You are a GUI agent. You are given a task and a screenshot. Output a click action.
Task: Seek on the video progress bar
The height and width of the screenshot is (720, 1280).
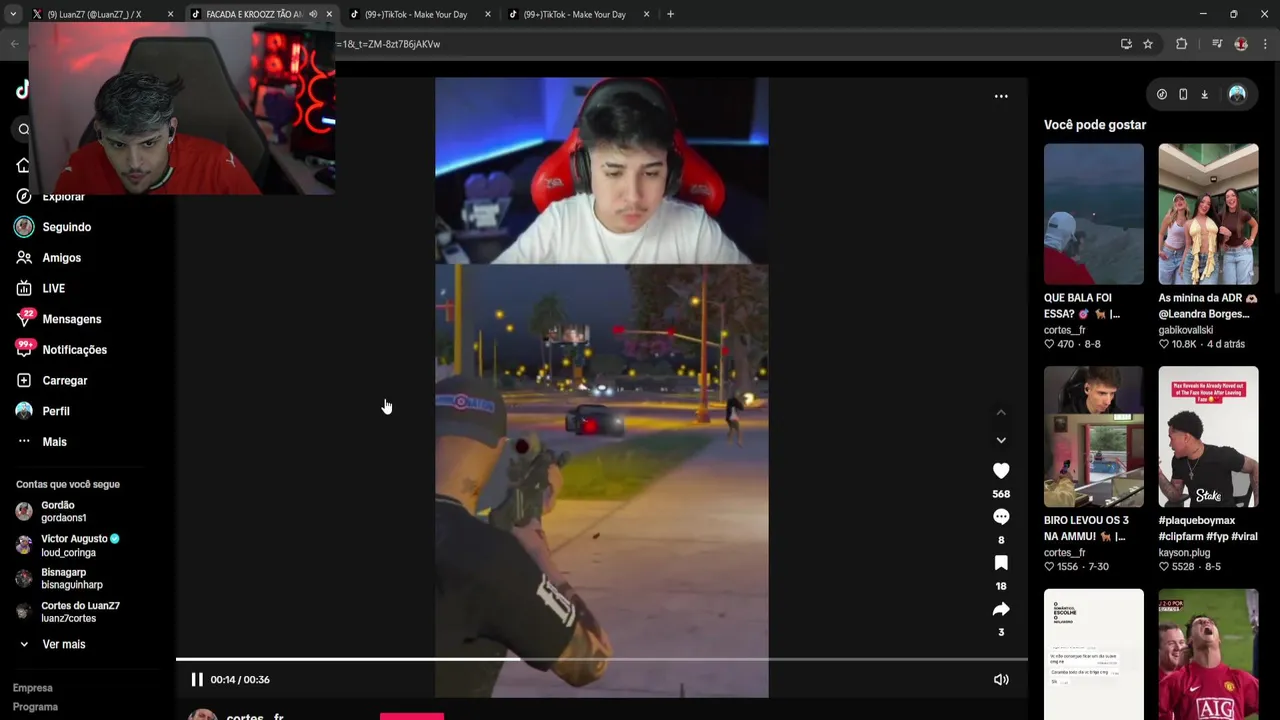[602, 659]
